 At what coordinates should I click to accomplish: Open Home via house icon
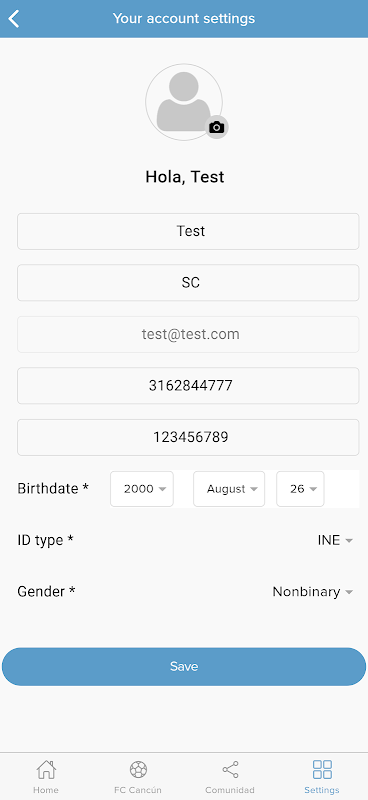[x=46, y=769]
